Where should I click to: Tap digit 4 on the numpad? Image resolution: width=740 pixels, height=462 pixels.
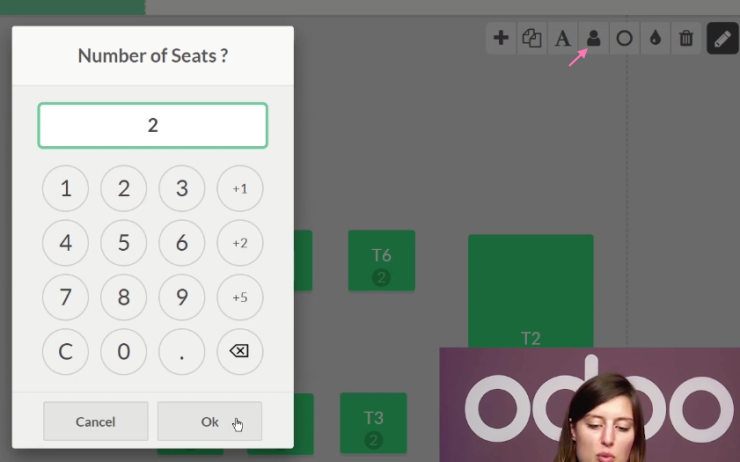pyautogui.click(x=65, y=243)
